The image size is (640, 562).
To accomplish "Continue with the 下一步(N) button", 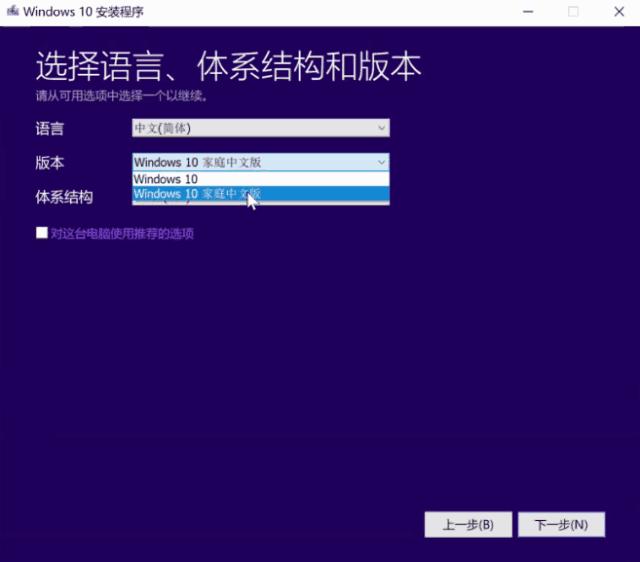I will point(561,524).
